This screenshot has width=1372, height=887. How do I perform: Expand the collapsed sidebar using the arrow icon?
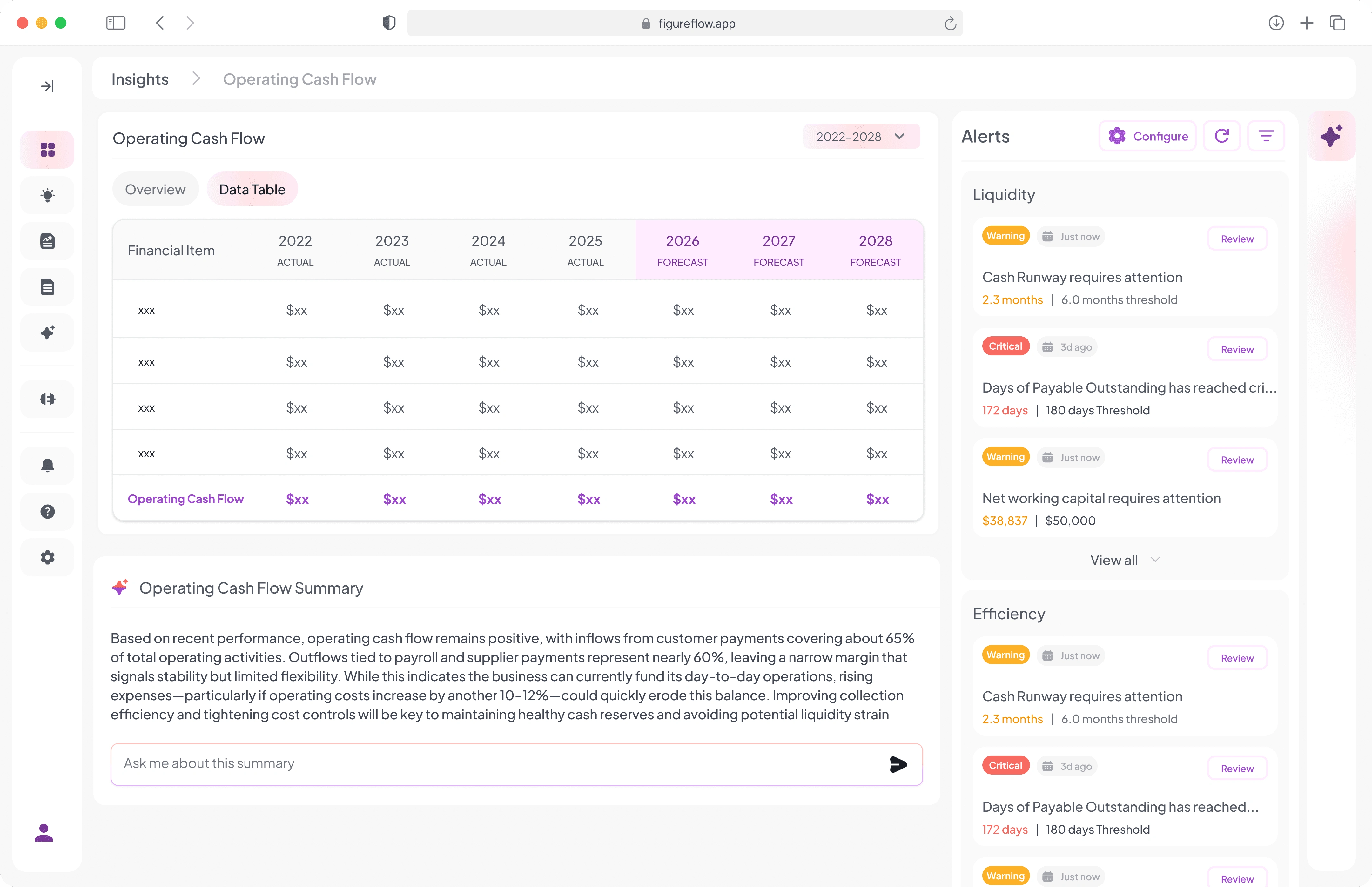[x=47, y=86]
